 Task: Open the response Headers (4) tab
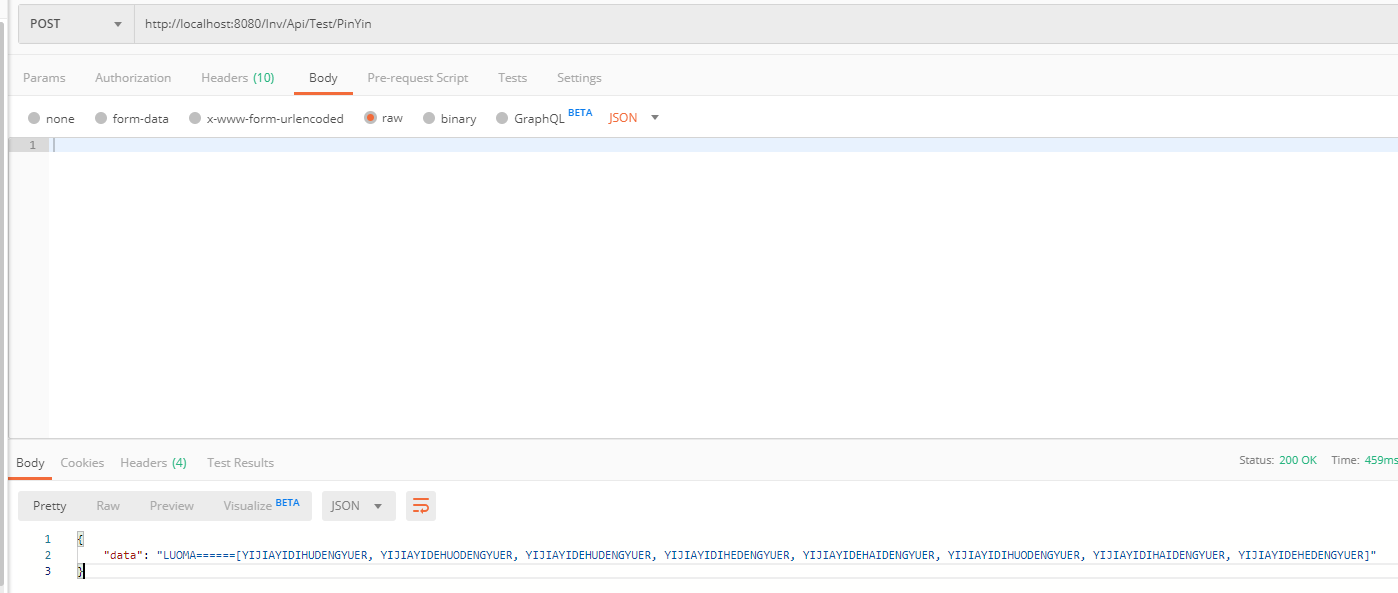(x=153, y=462)
